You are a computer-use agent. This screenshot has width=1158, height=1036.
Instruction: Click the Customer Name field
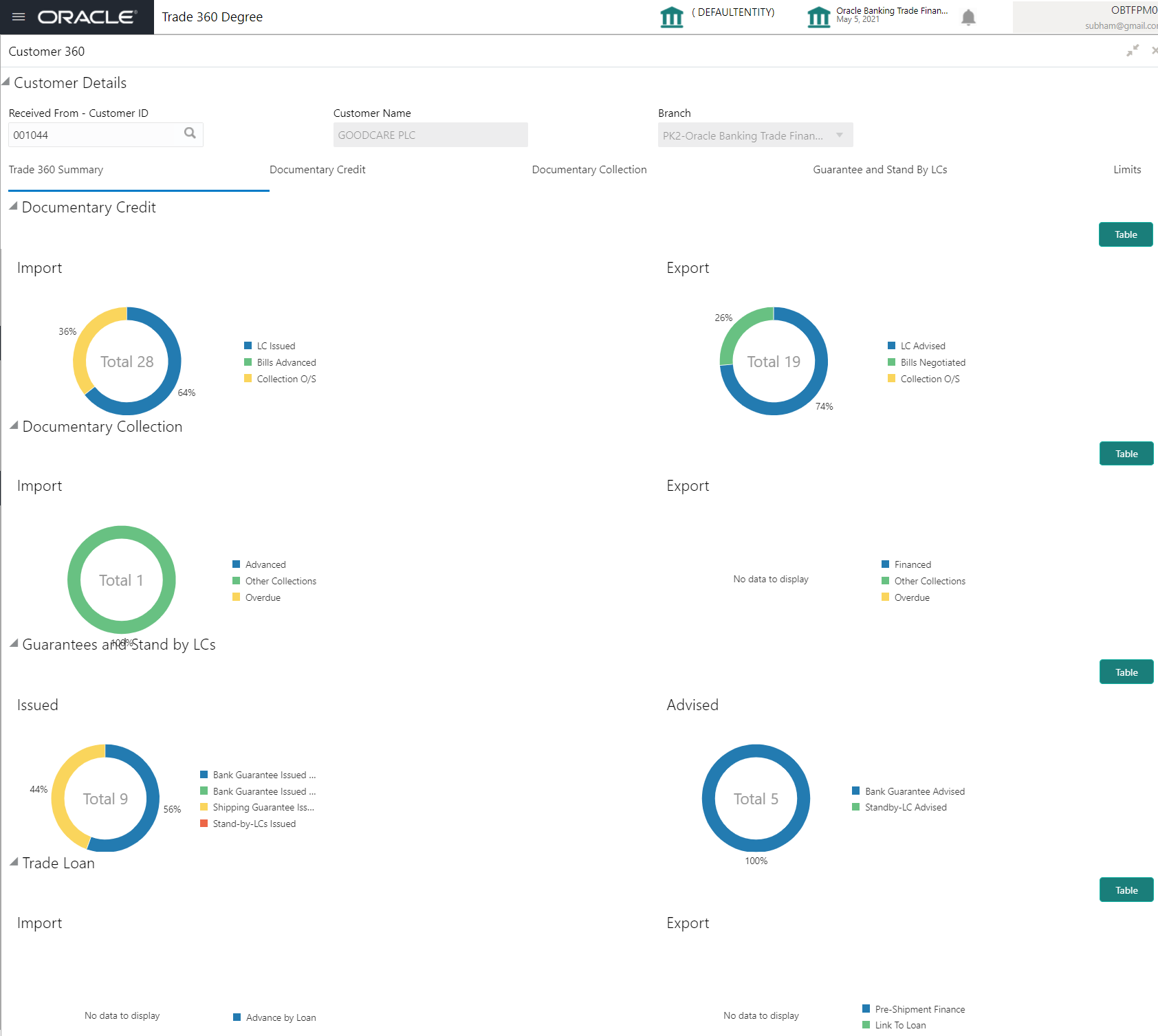tap(430, 135)
